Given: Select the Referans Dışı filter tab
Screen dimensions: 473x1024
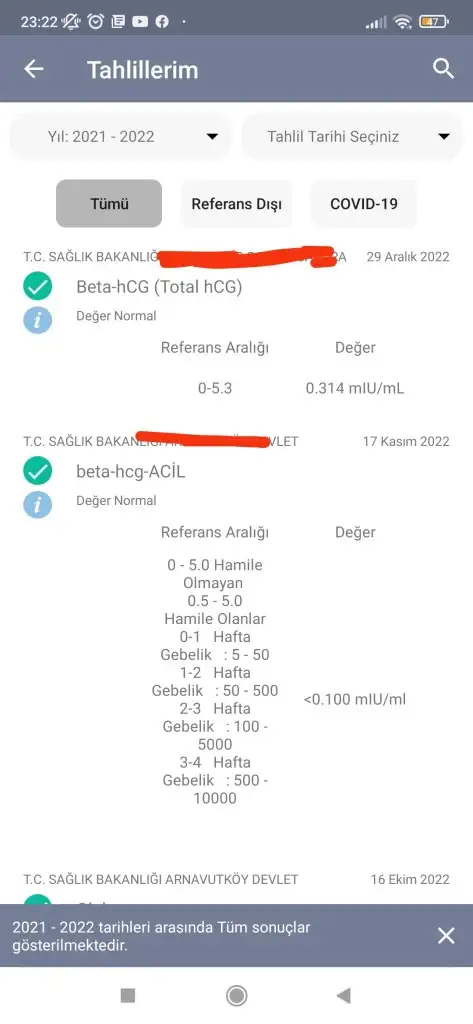Looking at the screenshot, I should tap(236, 204).
